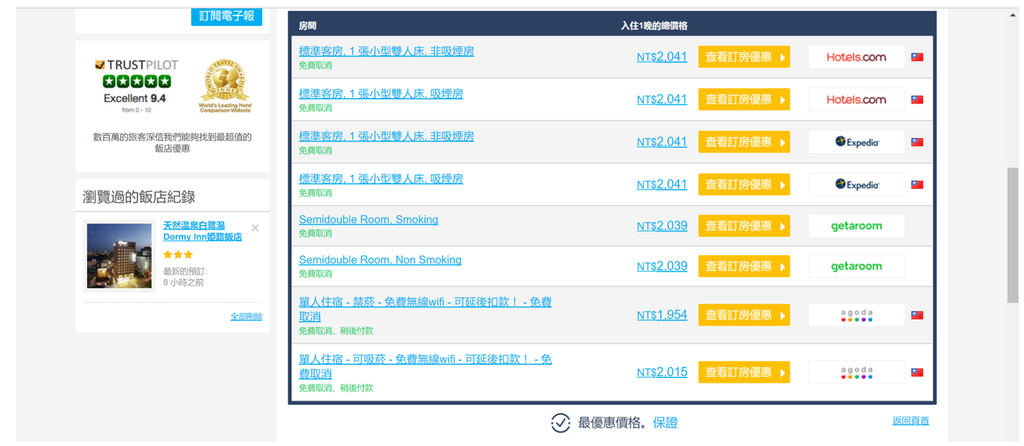Image resolution: width=1024 pixels, height=446 pixels.
Task: Click the NT$2,041 price in the first Hotels.com row
Action: coord(662,57)
